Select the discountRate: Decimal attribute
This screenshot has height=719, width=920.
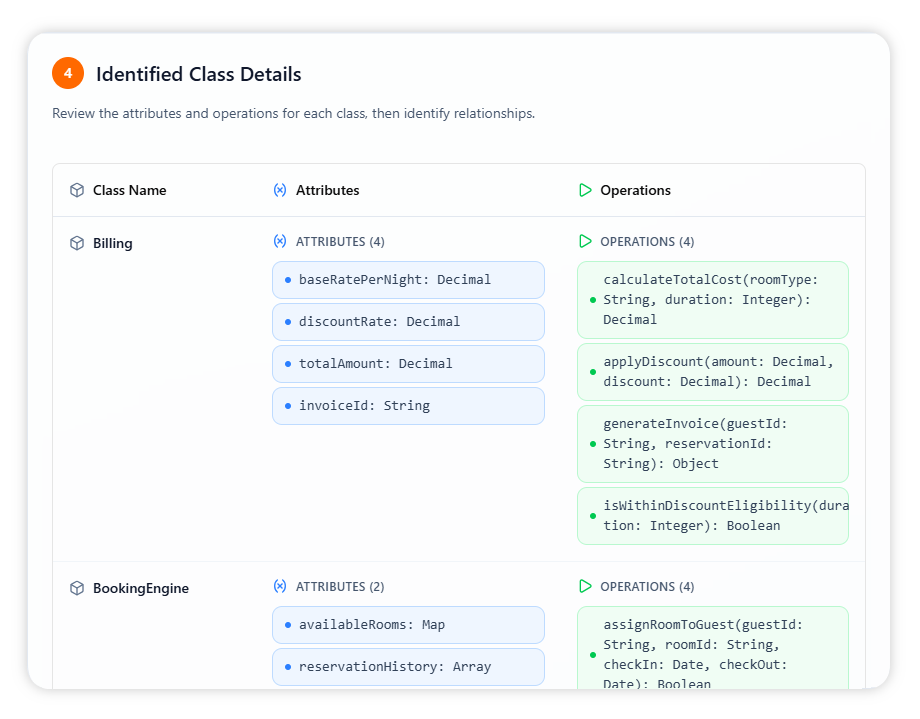[x=408, y=322]
